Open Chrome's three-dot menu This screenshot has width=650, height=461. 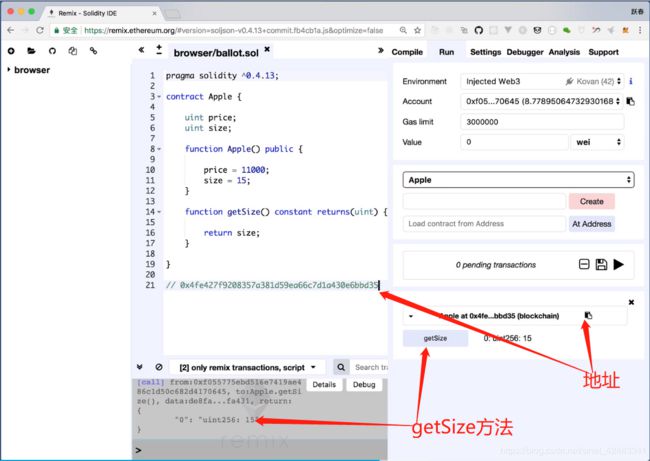click(640, 30)
